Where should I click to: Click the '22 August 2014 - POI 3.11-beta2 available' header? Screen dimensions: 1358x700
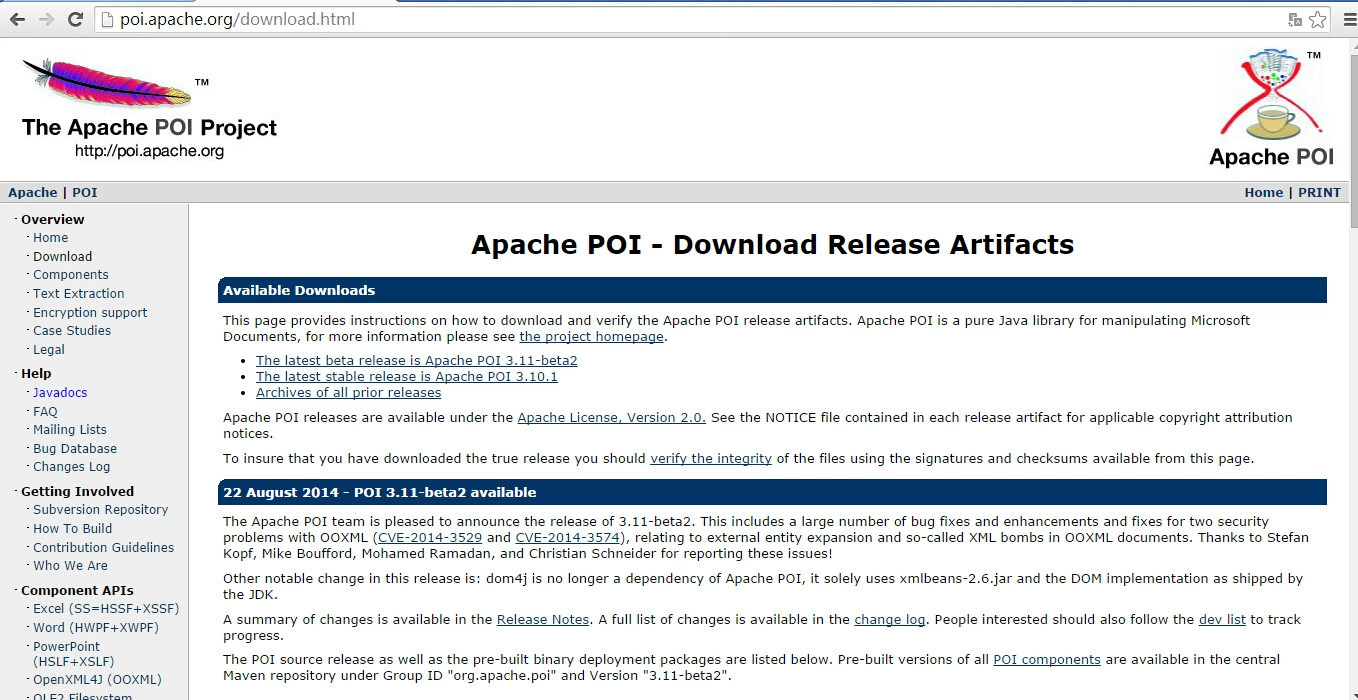(772, 492)
